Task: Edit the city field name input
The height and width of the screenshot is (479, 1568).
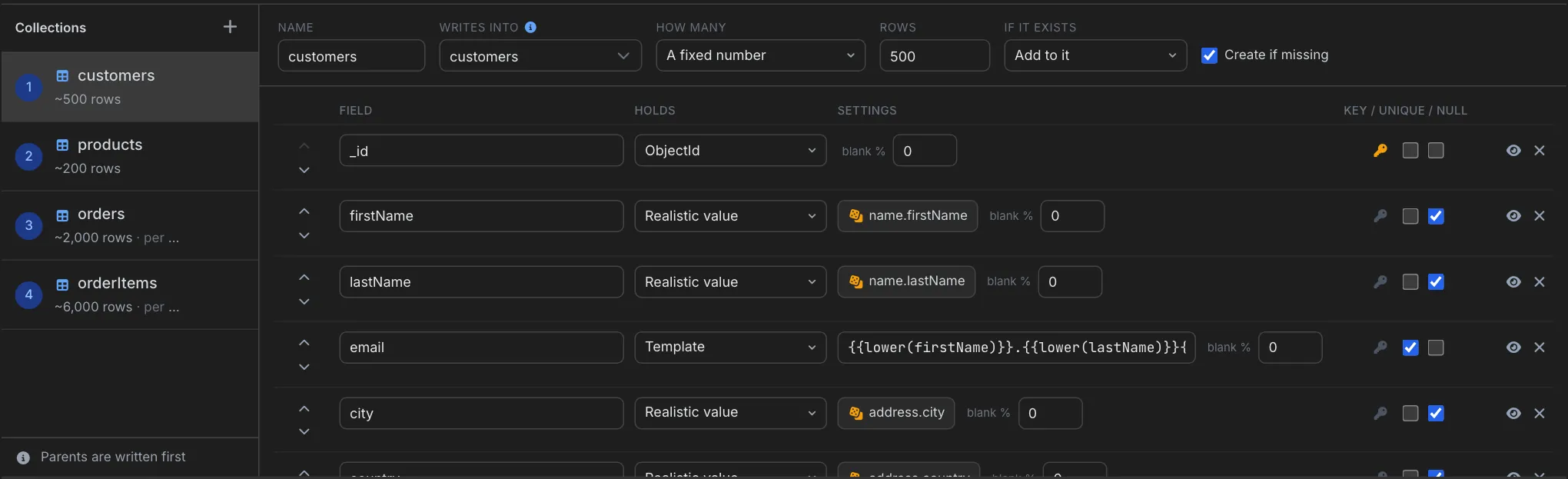Action: click(481, 414)
